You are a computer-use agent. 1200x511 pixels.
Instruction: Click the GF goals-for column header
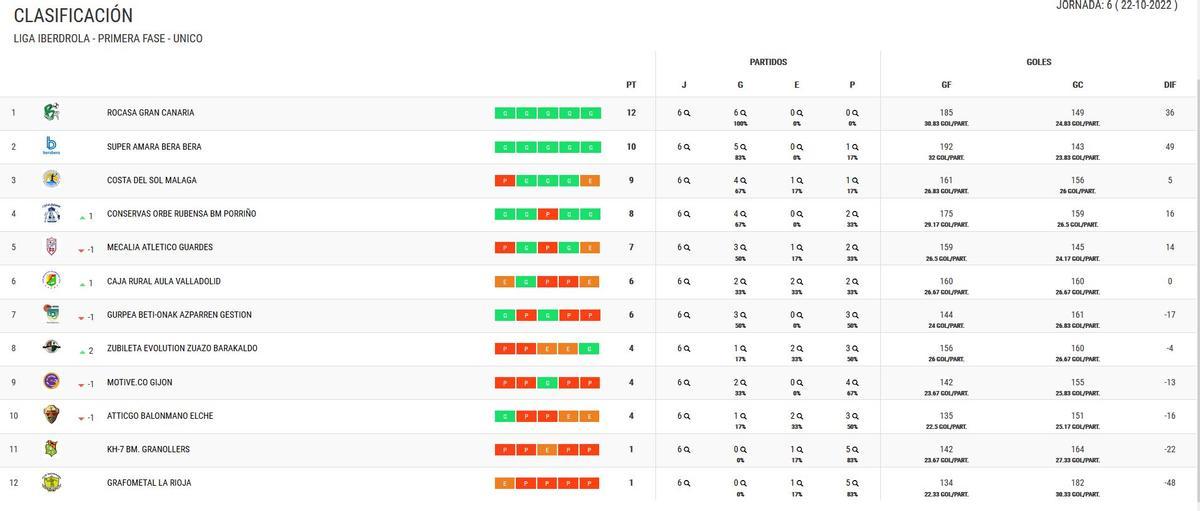(x=946, y=85)
